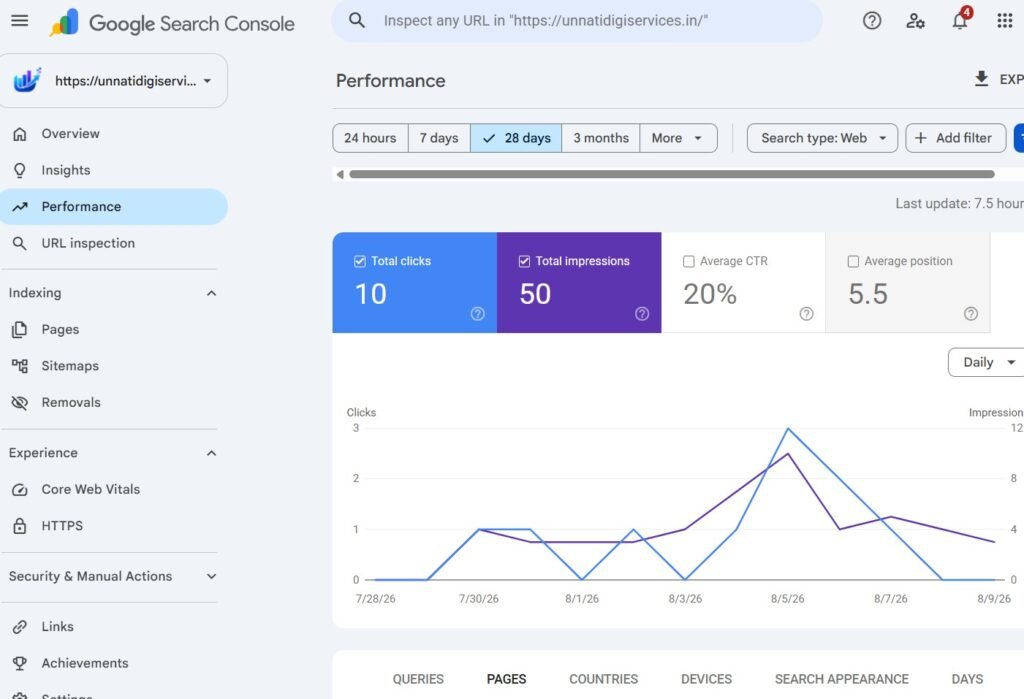Click the Insights lightbulb icon
This screenshot has width=1024, height=699.
20,171
